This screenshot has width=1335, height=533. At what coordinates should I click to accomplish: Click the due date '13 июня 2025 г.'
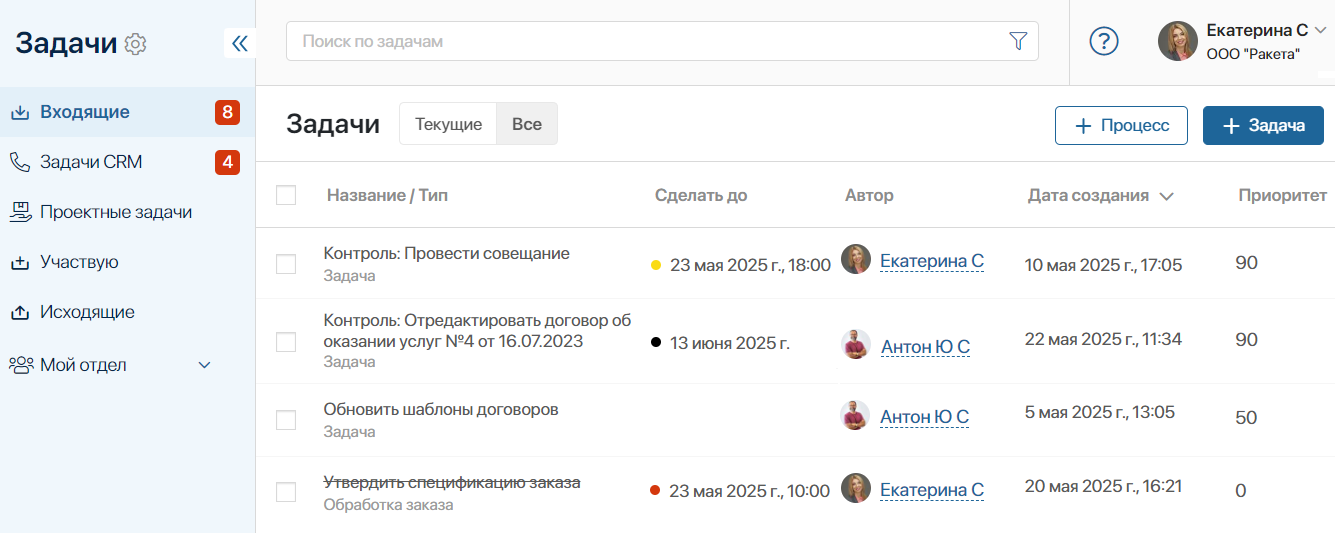[730, 343]
